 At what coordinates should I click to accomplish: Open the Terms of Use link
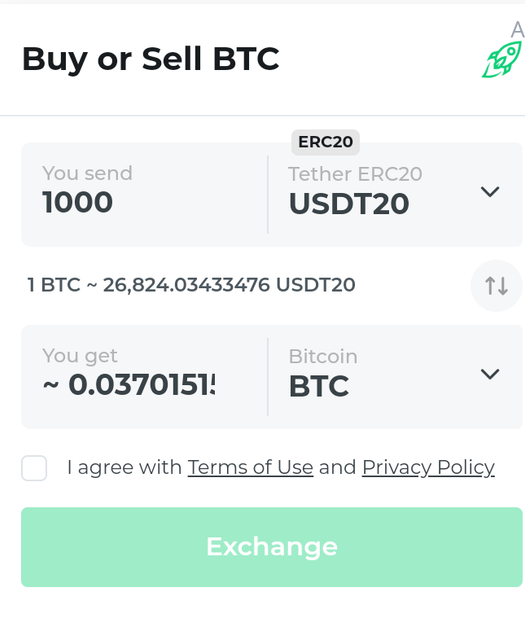pos(250,467)
